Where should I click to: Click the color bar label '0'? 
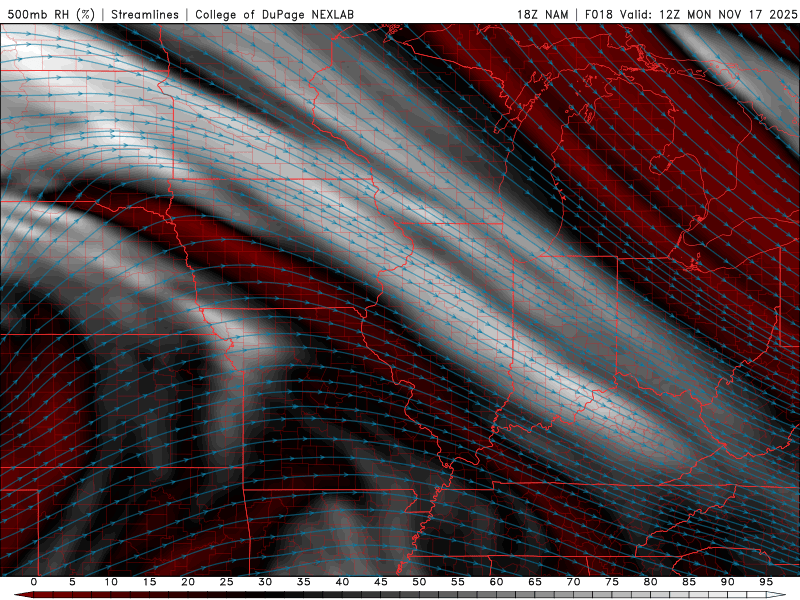click(x=34, y=582)
